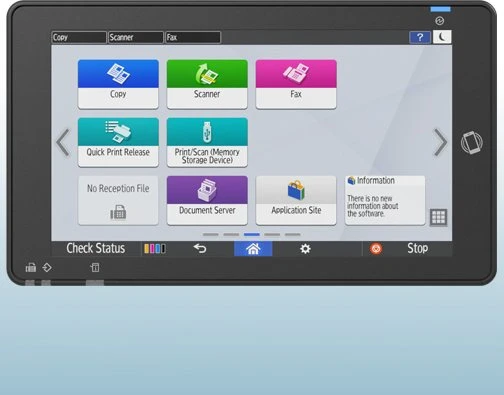The width and height of the screenshot is (504, 395).
Task: Select the Fax shortcut at top bar
Action: pos(193,37)
